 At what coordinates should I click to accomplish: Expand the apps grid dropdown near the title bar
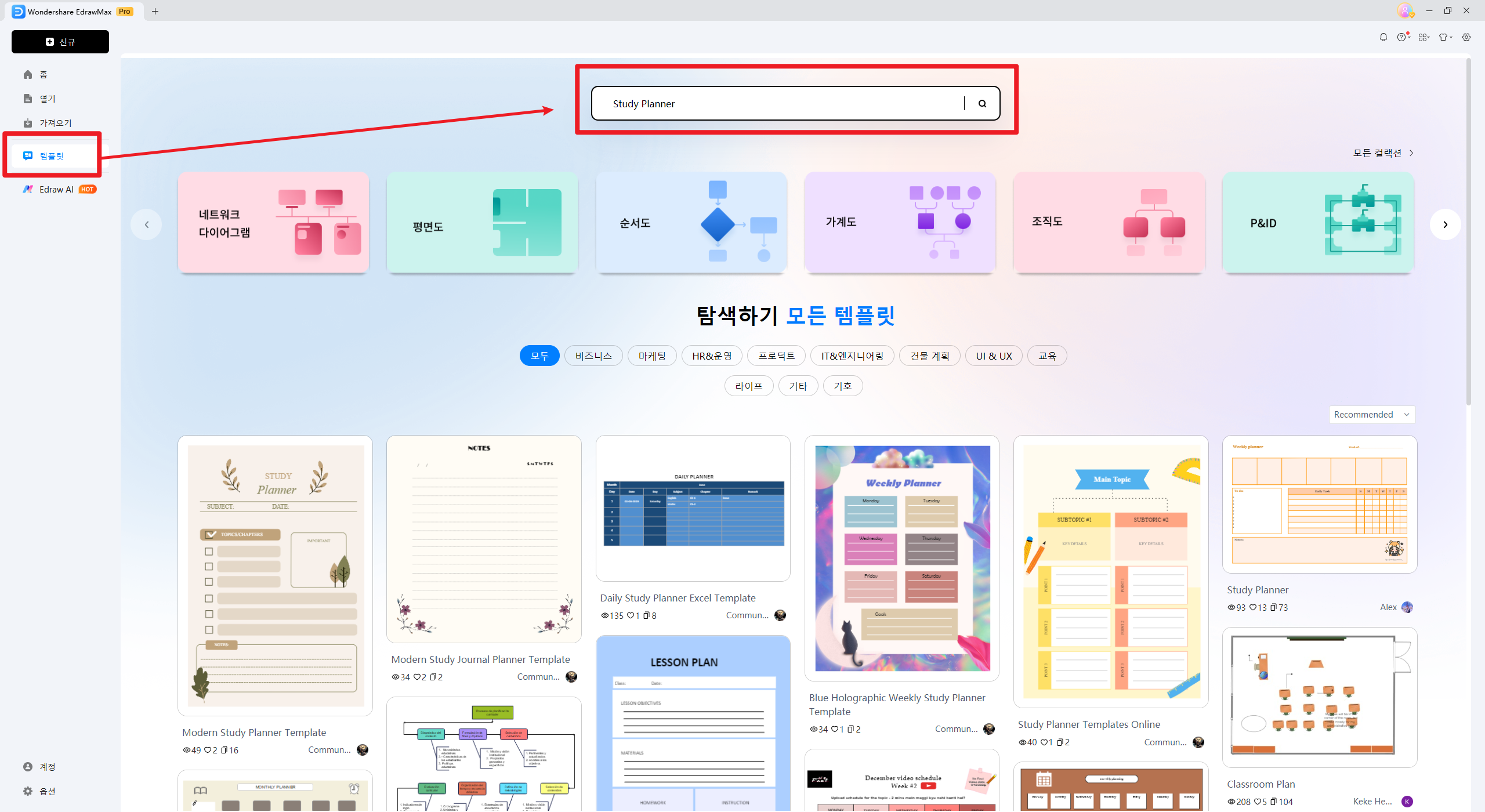coord(1424,37)
